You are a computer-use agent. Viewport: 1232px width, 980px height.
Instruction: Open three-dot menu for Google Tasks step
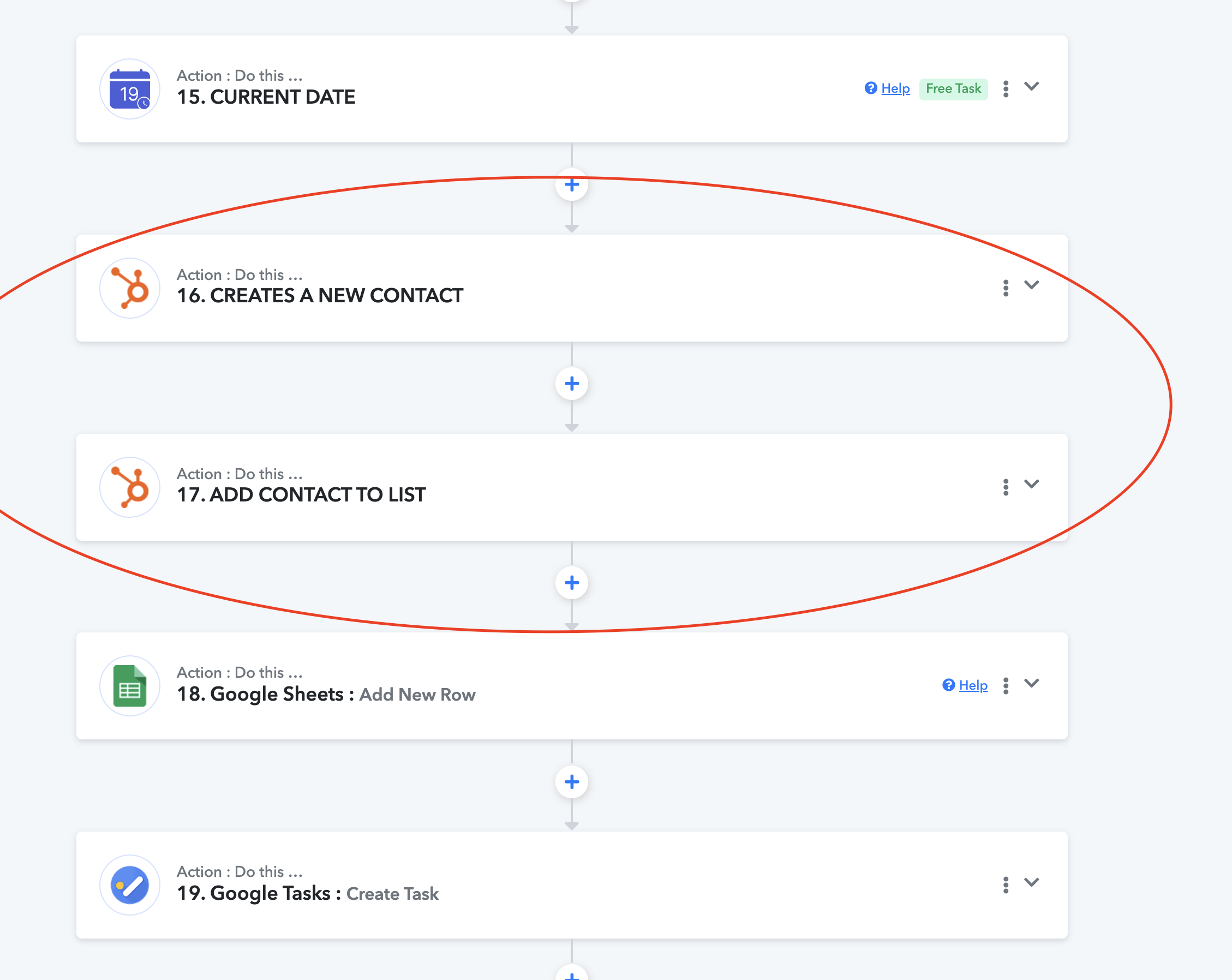coord(1006,885)
